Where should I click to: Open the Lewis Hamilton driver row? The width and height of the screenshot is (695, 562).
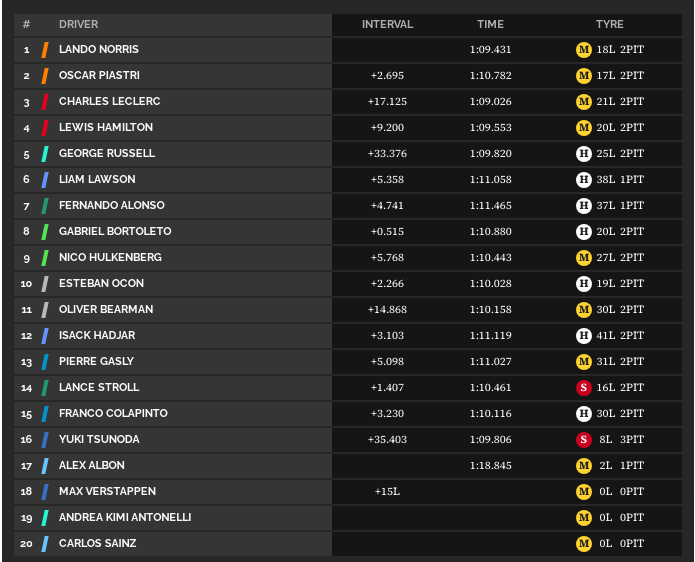tap(348, 128)
